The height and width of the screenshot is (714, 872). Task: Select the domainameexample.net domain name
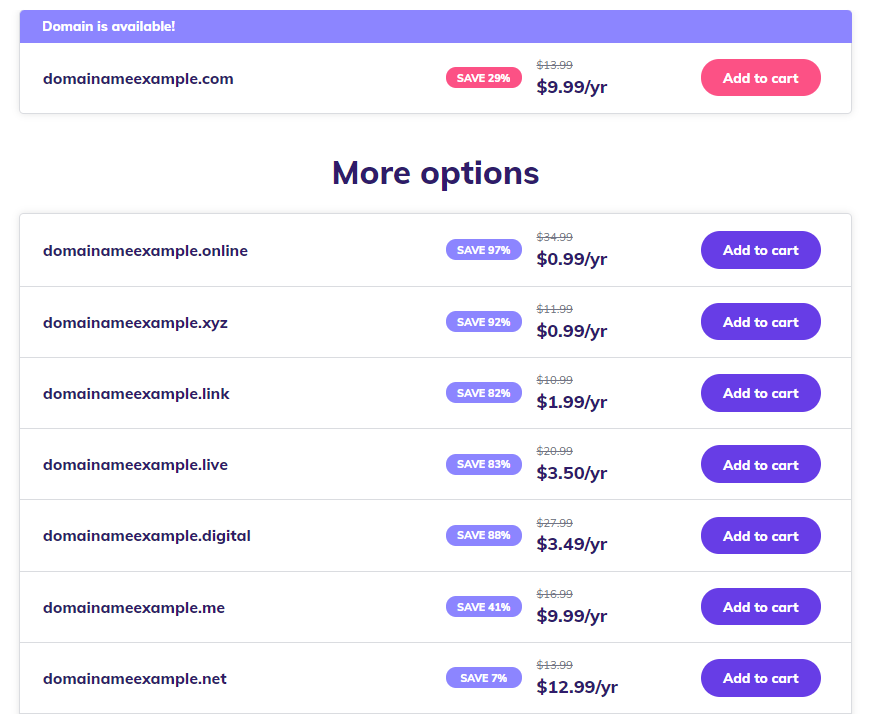click(135, 679)
